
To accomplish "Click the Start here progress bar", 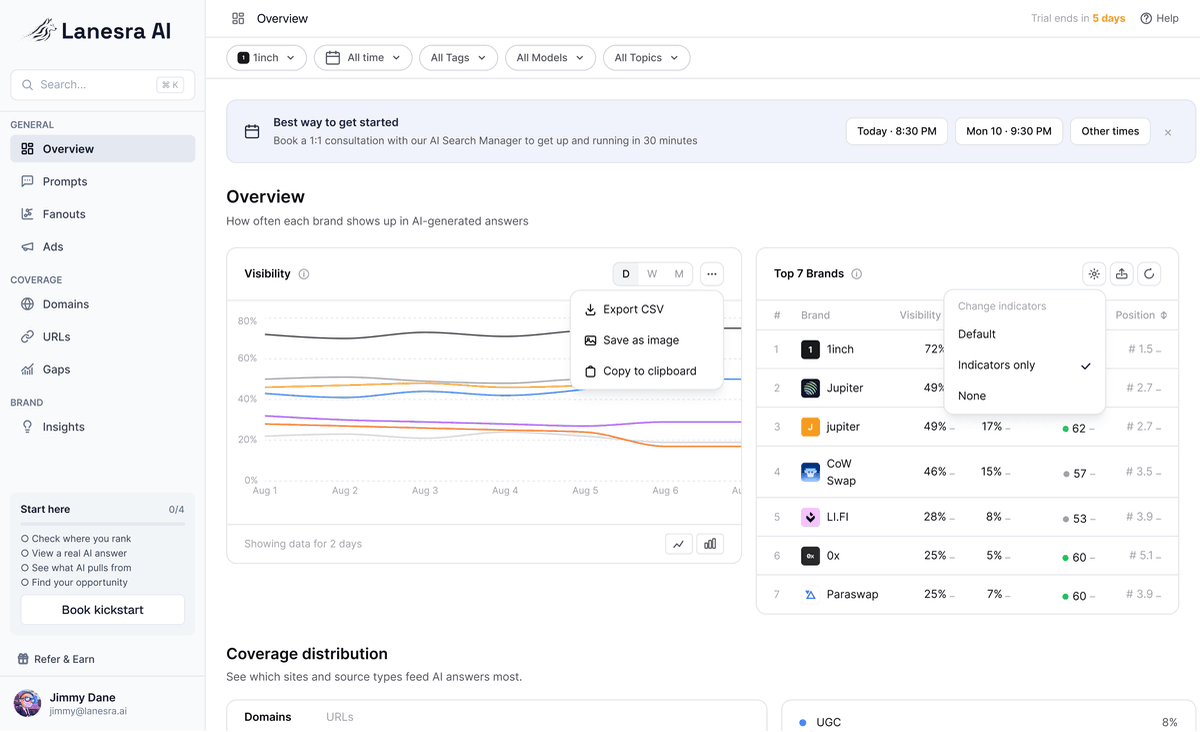I will [x=102, y=525].
